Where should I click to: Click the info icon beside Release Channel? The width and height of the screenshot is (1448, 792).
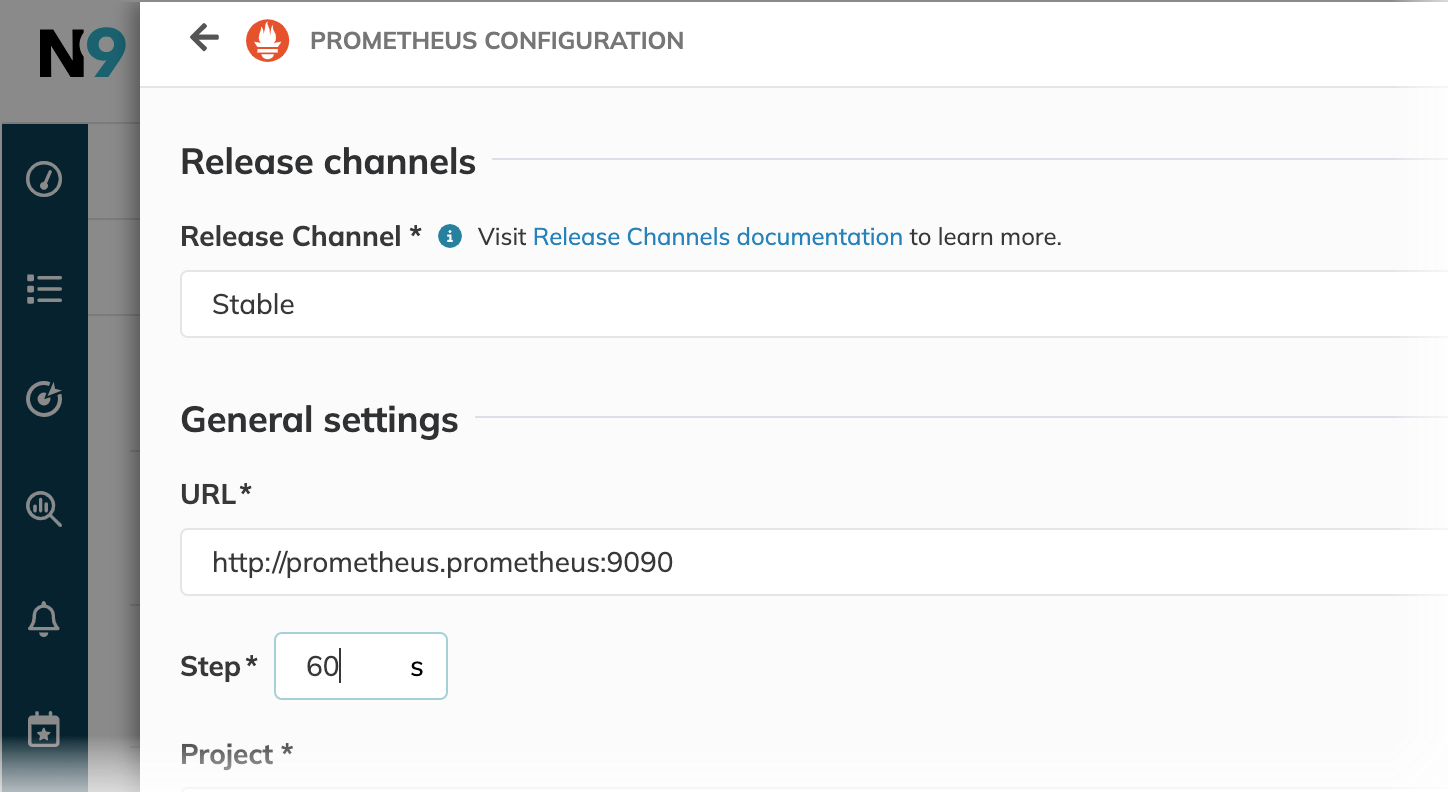[x=450, y=237]
